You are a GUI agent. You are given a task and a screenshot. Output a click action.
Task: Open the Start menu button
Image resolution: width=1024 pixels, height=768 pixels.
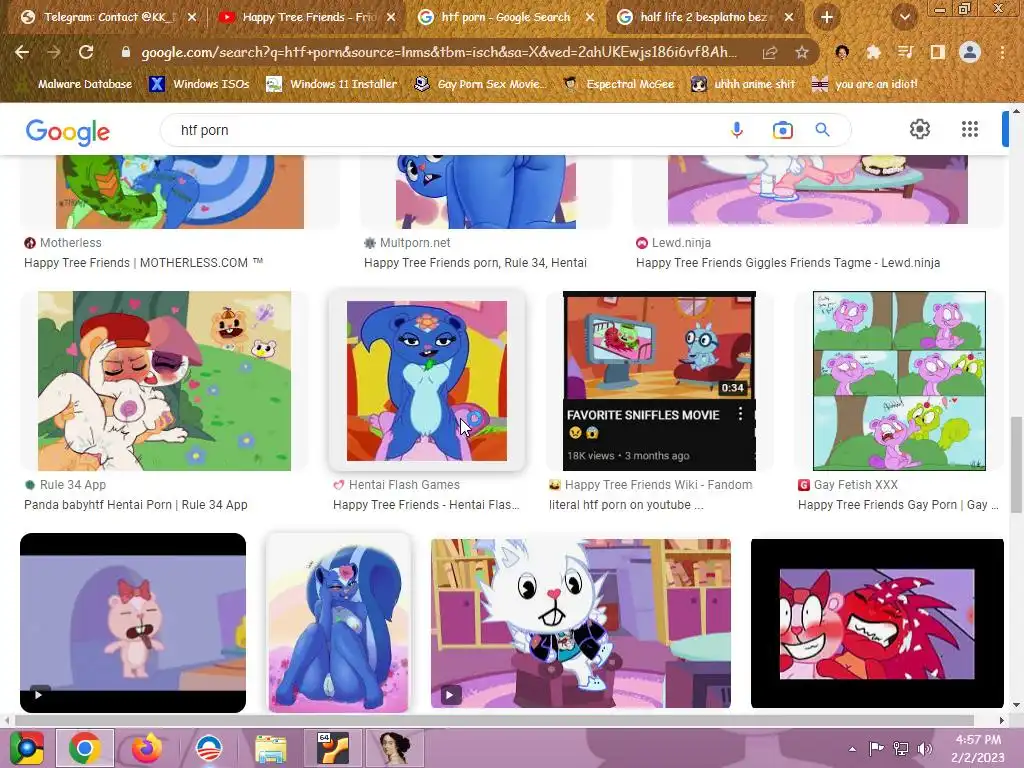click(25, 748)
